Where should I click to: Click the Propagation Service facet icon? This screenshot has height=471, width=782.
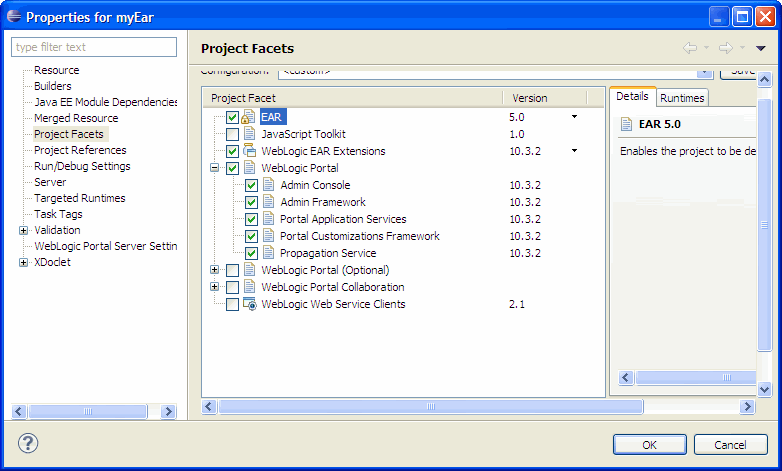coord(268,253)
